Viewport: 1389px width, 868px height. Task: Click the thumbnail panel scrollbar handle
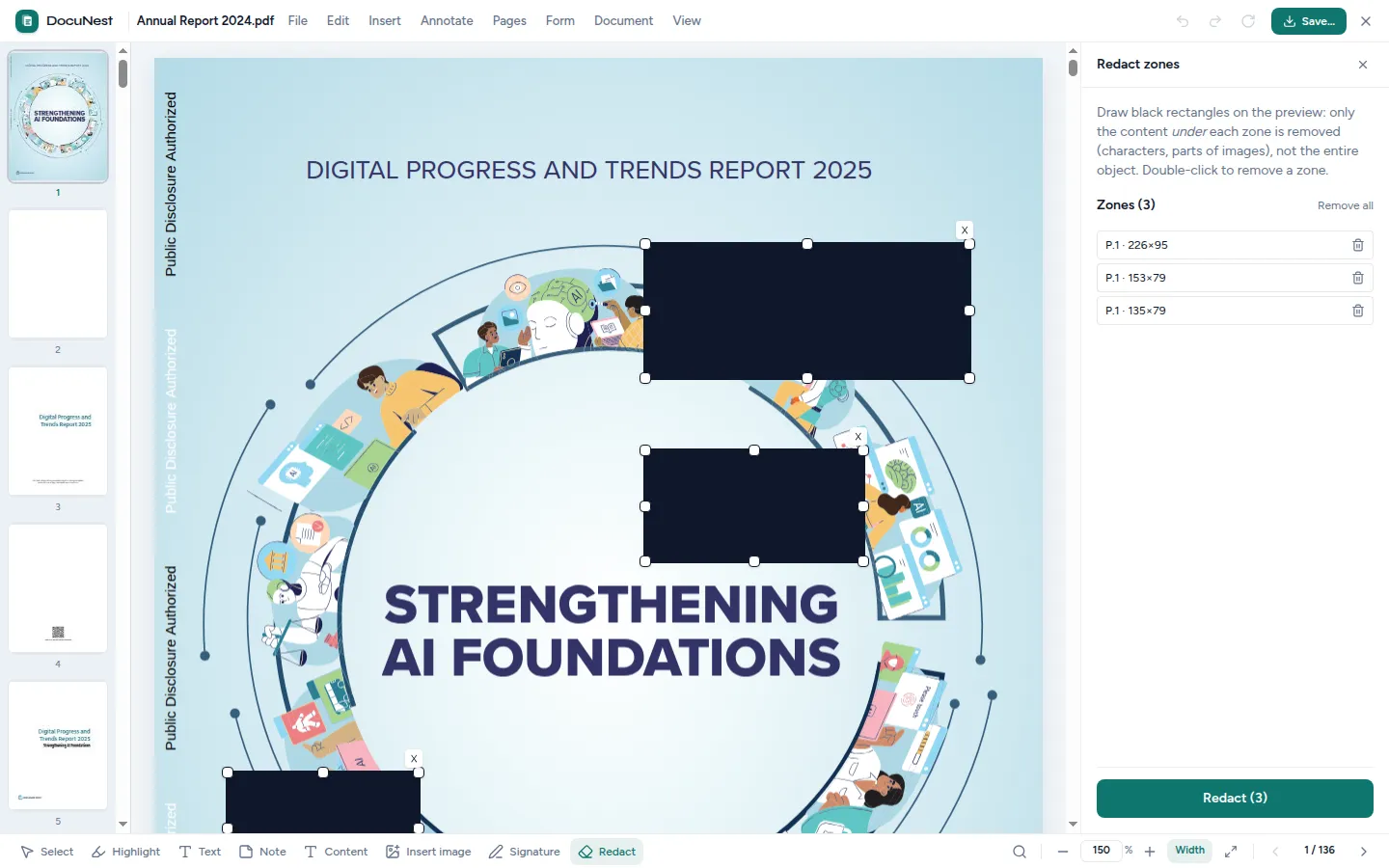123,73
